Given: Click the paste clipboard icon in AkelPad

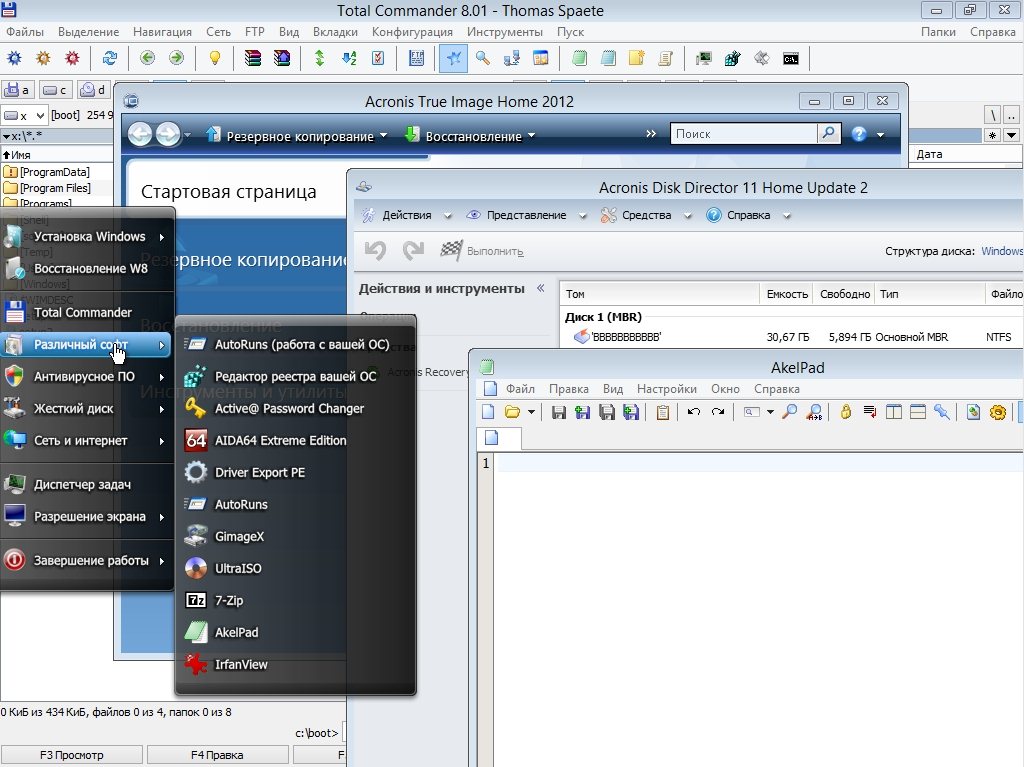Looking at the screenshot, I should pos(663,412).
